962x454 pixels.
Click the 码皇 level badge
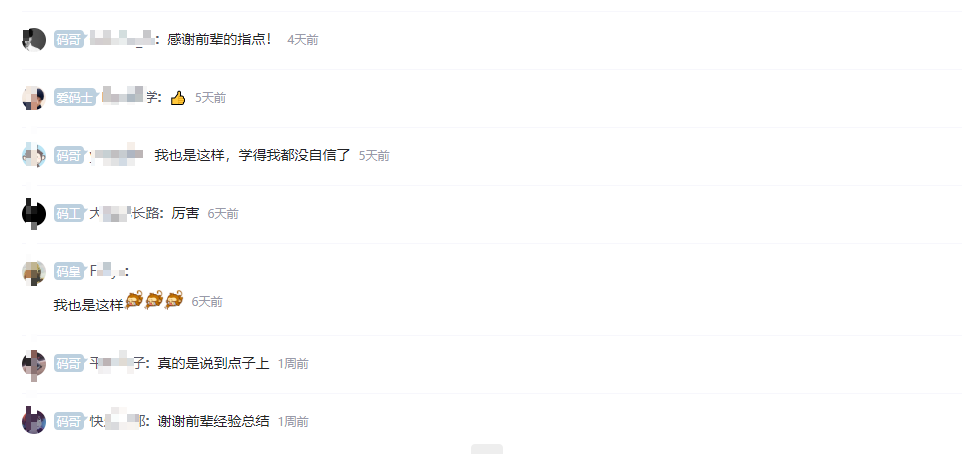pyautogui.click(x=69, y=271)
